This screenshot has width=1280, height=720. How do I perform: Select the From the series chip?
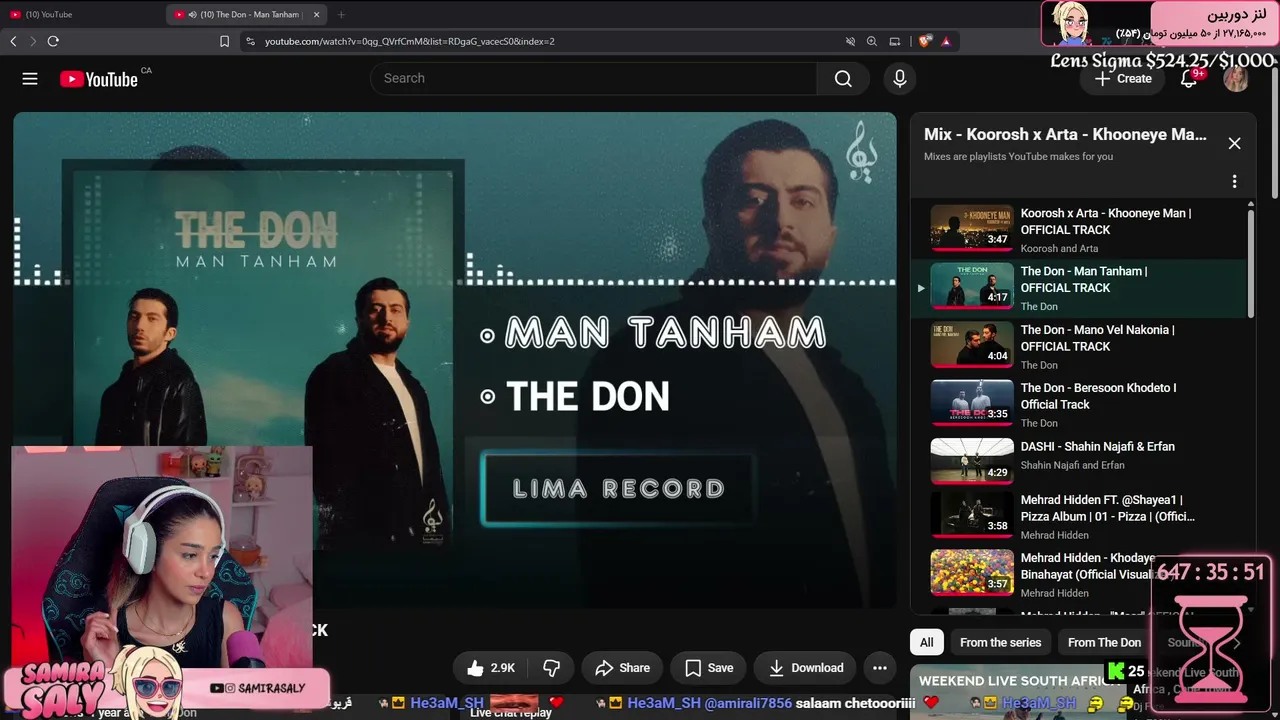tap(1000, 643)
